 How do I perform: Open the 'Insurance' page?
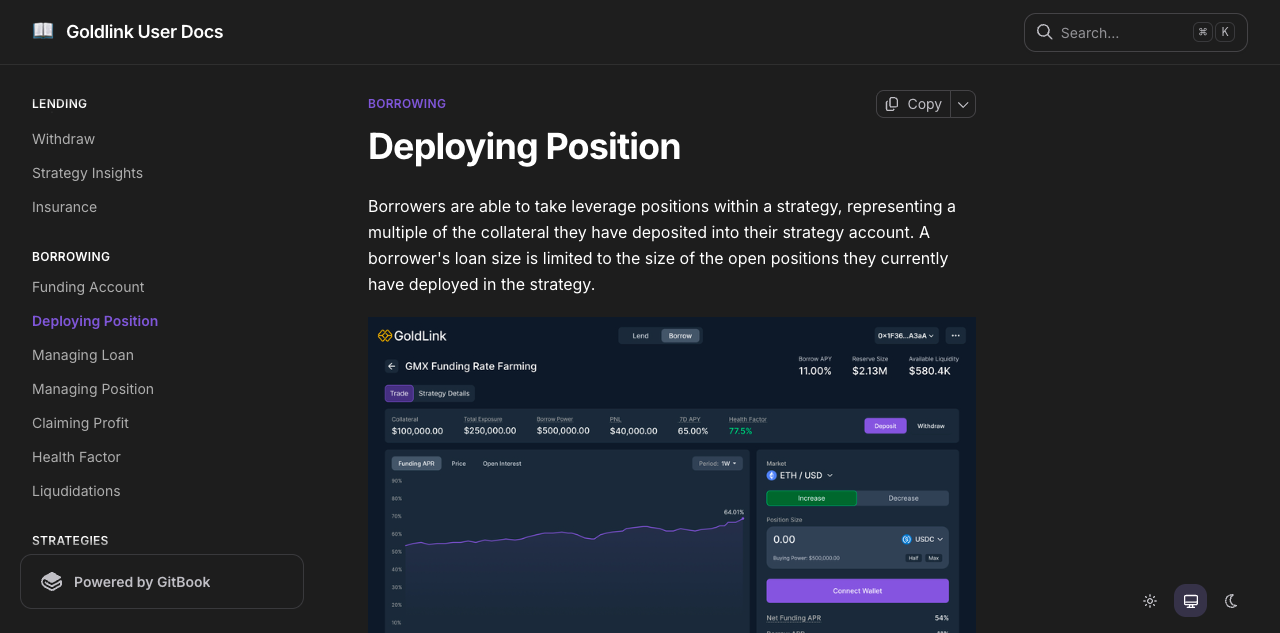pyautogui.click(x=64, y=207)
